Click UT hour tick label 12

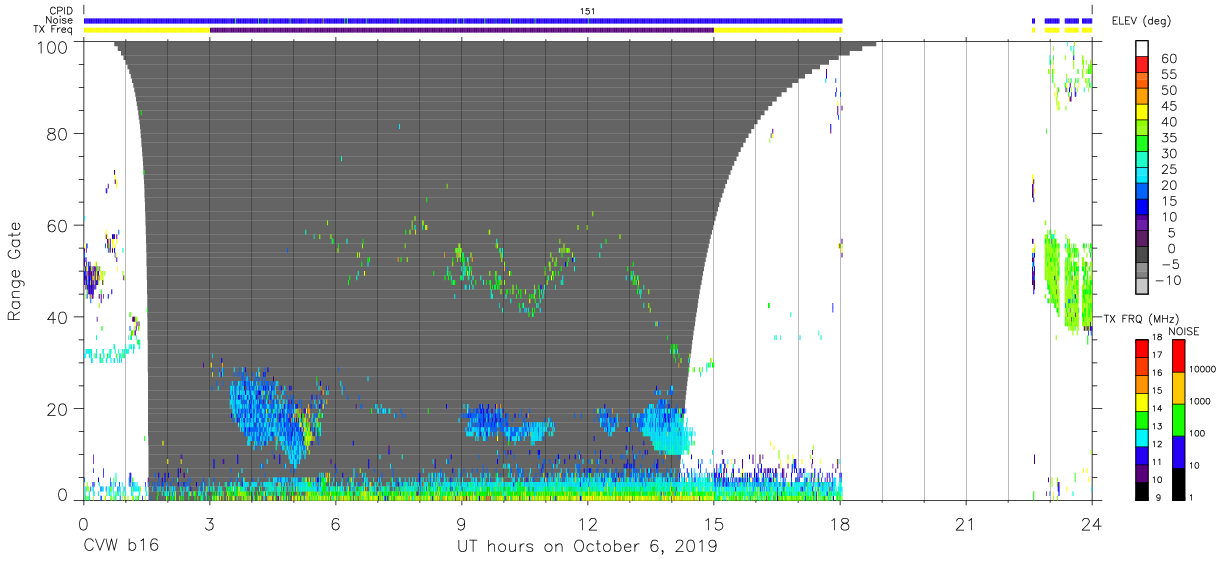[x=587, y=524]
